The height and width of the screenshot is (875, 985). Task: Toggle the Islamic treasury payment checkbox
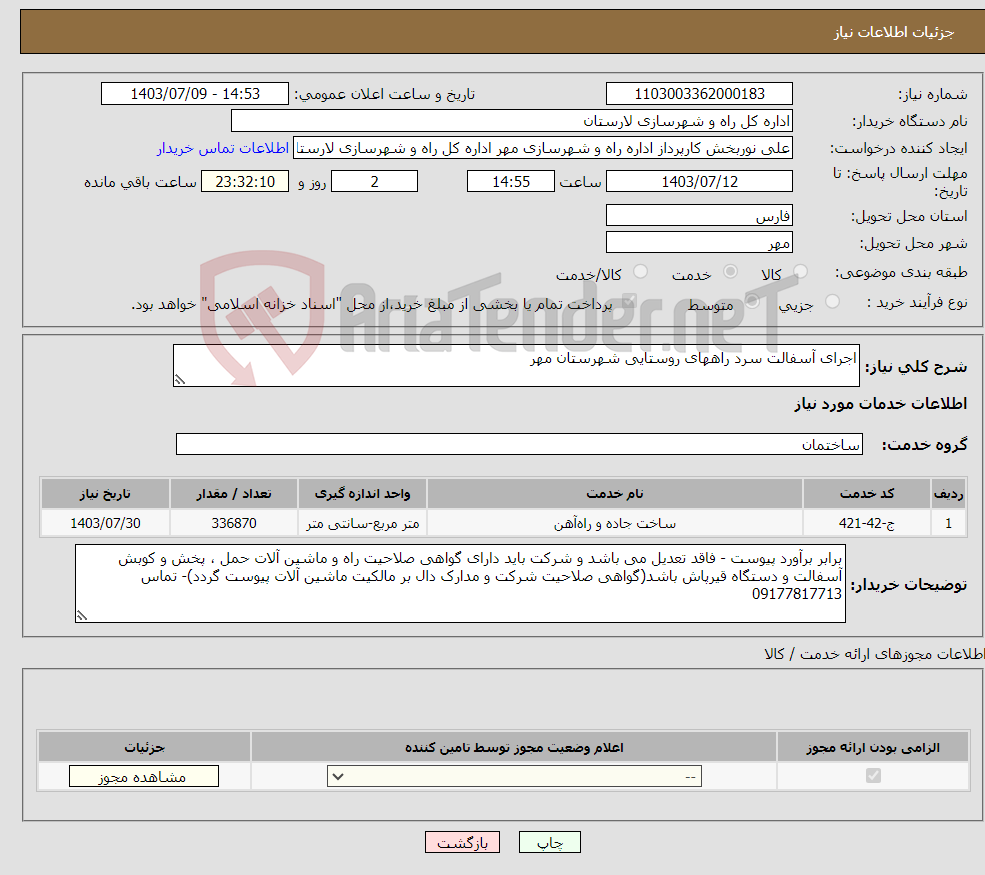(628, 302)
